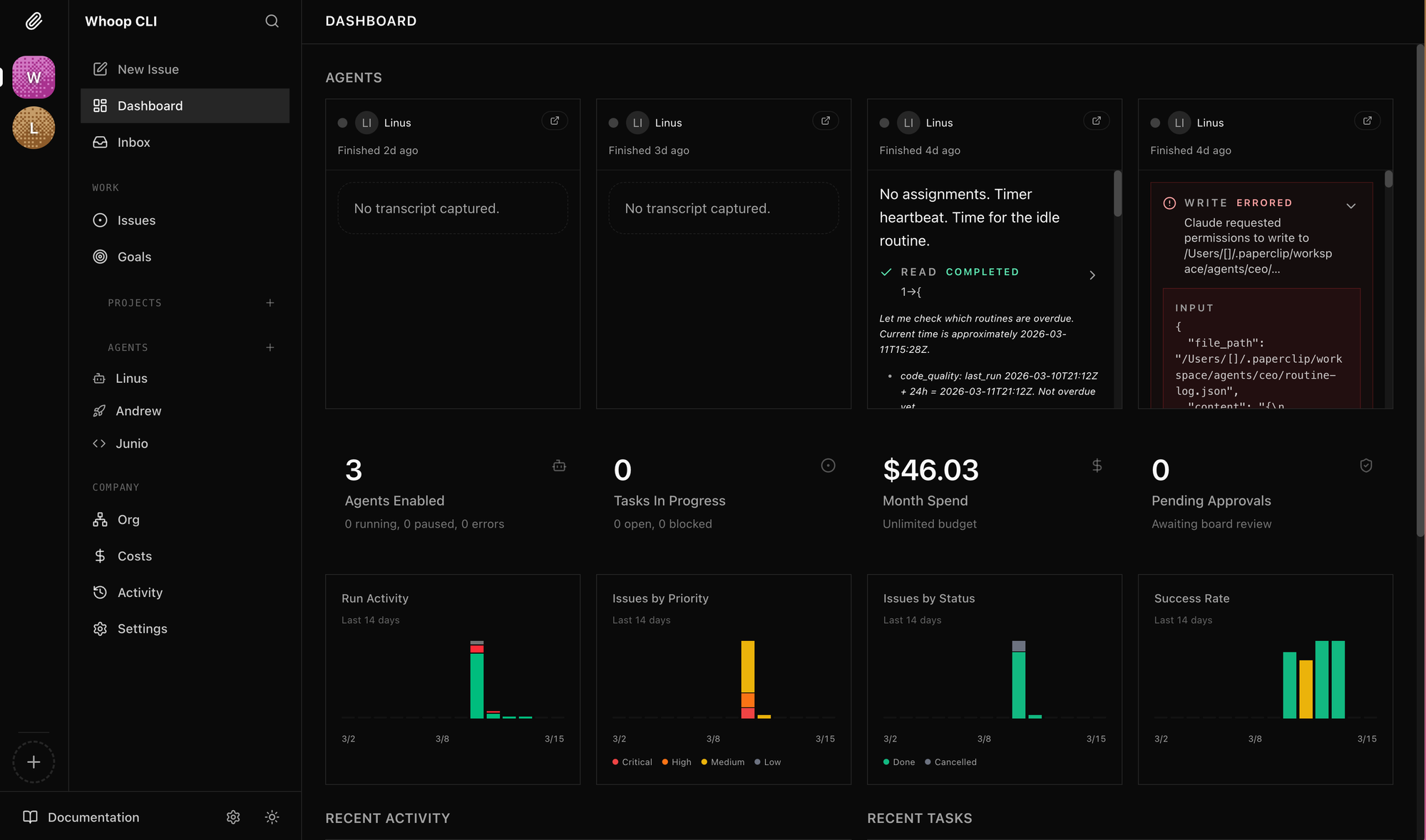The image size is (1426, 840).
Task: Open the first Linus run external link icon
Action: (555, 121)
